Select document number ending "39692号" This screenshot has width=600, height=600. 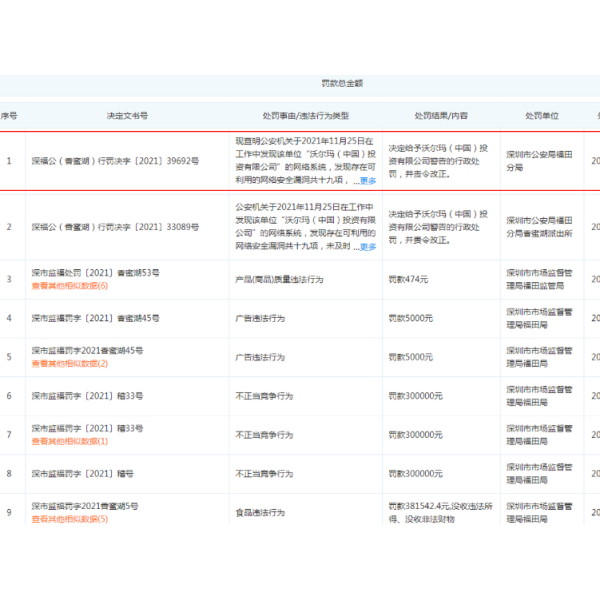[115, 161]
